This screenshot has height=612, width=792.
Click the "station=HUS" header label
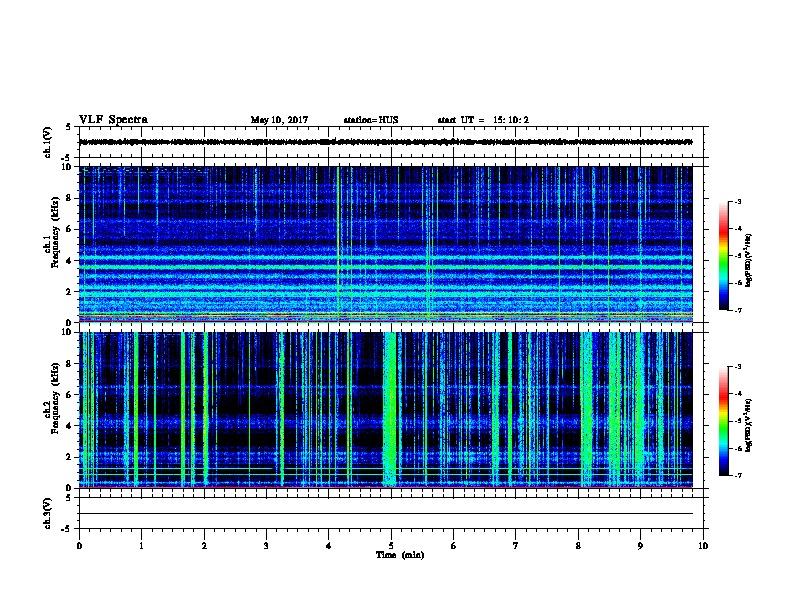371,120
